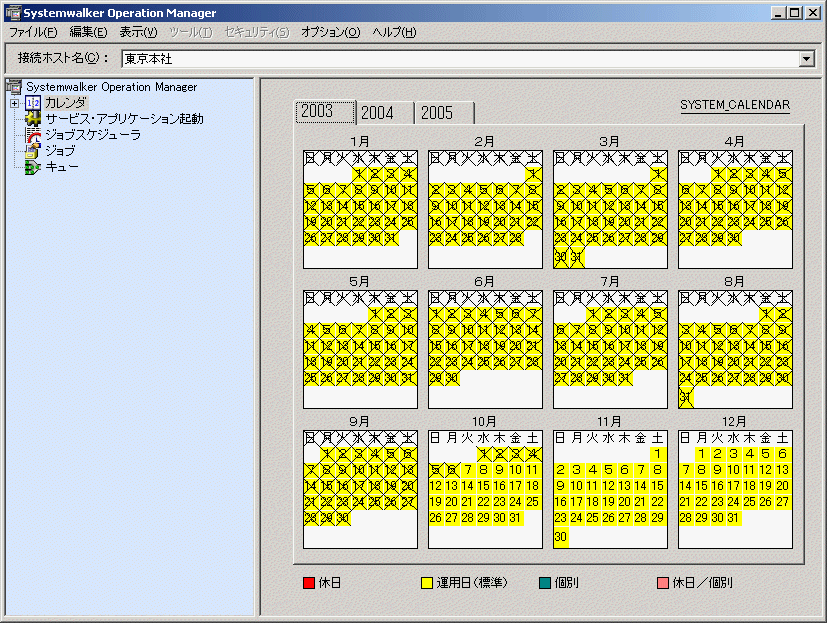The height and width of the screenshot is (623, 827).
Task: Click the 4月 month heading
Action: (734, 141)
